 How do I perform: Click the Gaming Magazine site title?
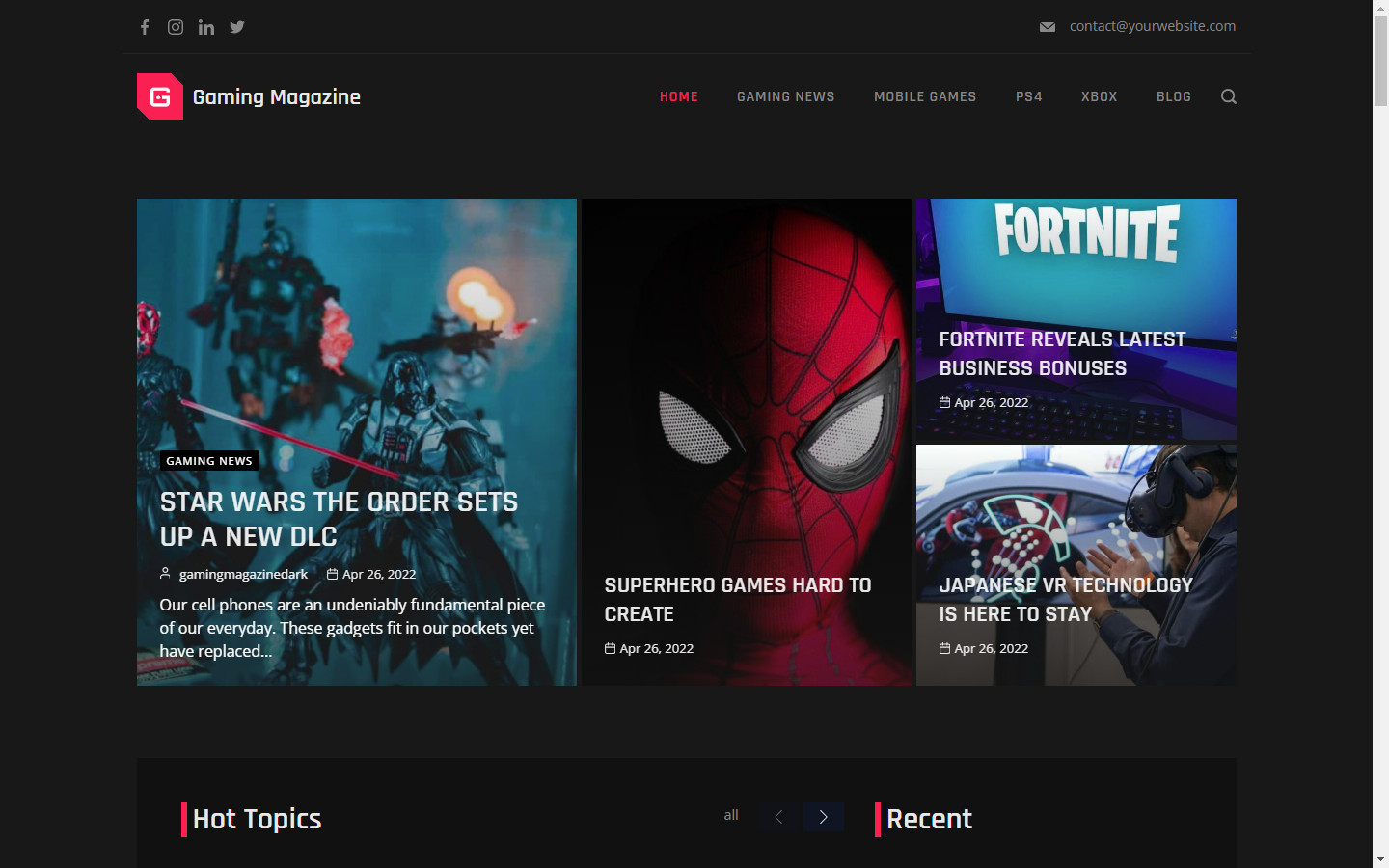coord(277,96)
